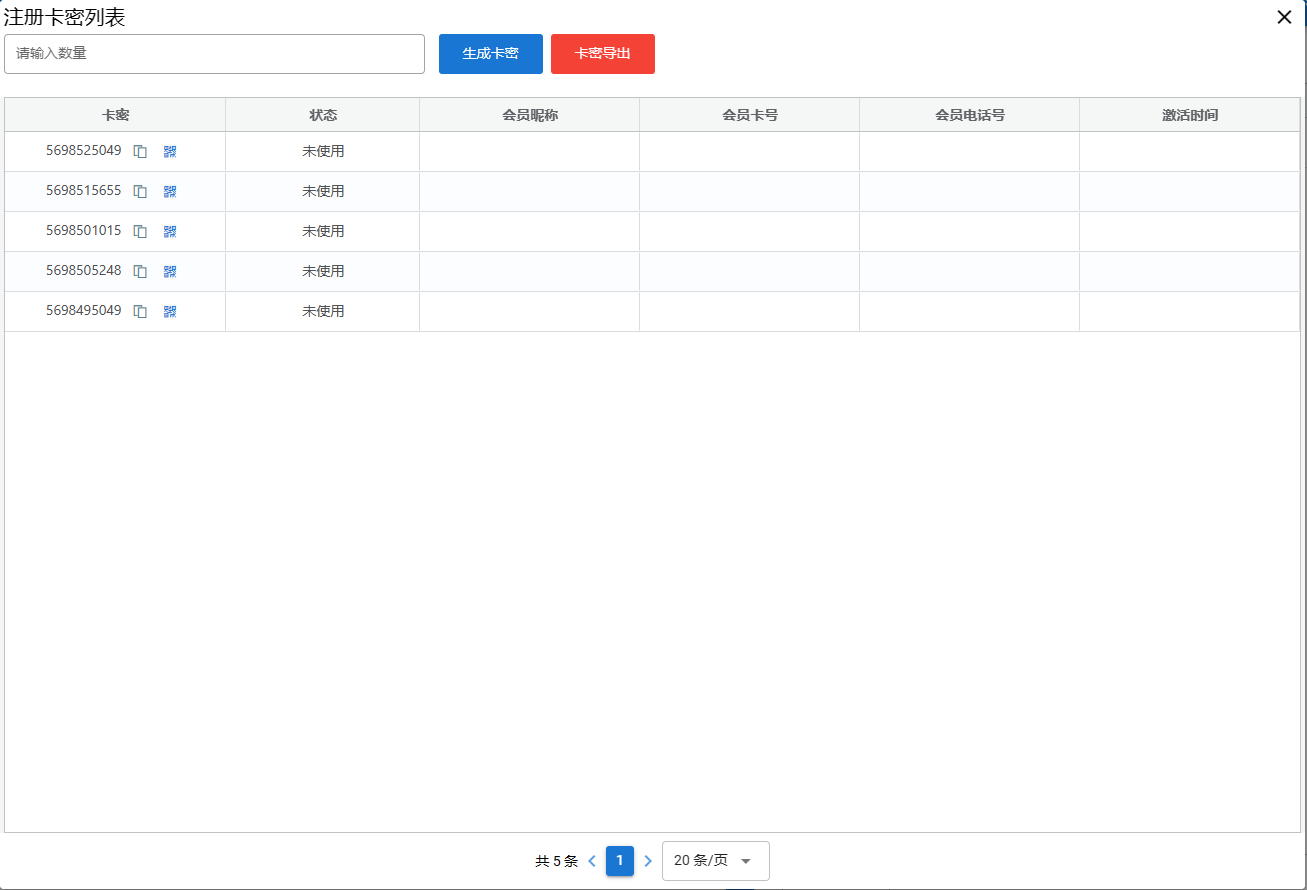Select card key text 5698525049
Image resolution: width=1307 pixels, height=890 pixels.
(x=84, y=151)
